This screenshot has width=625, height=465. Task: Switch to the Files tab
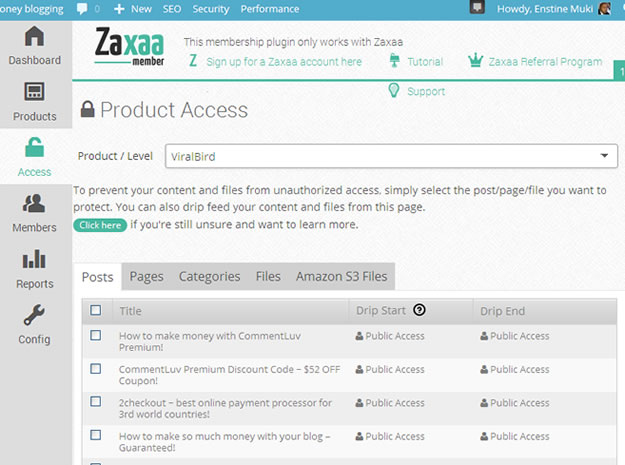click(x=268, y=277)
